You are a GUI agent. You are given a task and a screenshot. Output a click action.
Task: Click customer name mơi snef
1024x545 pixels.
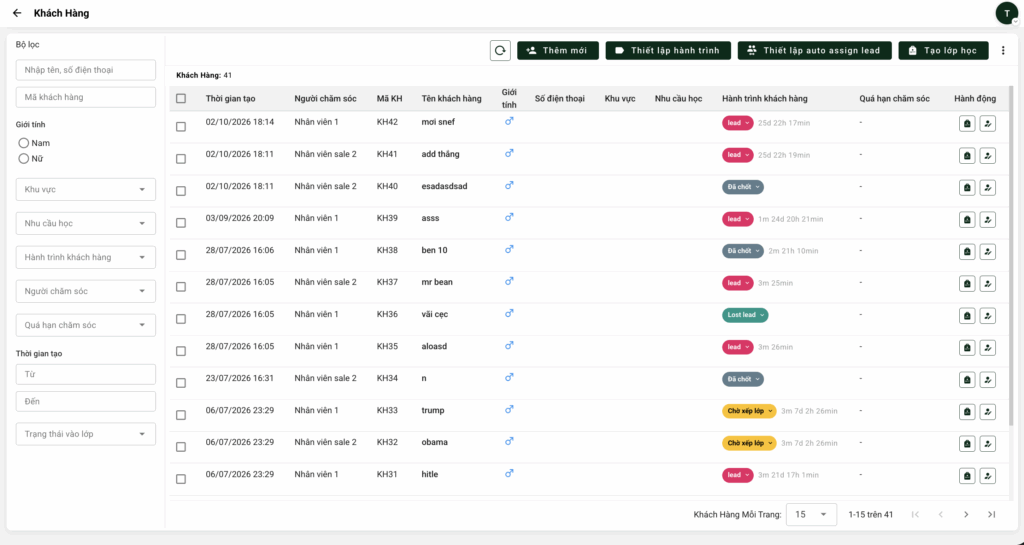click(438, 122)
